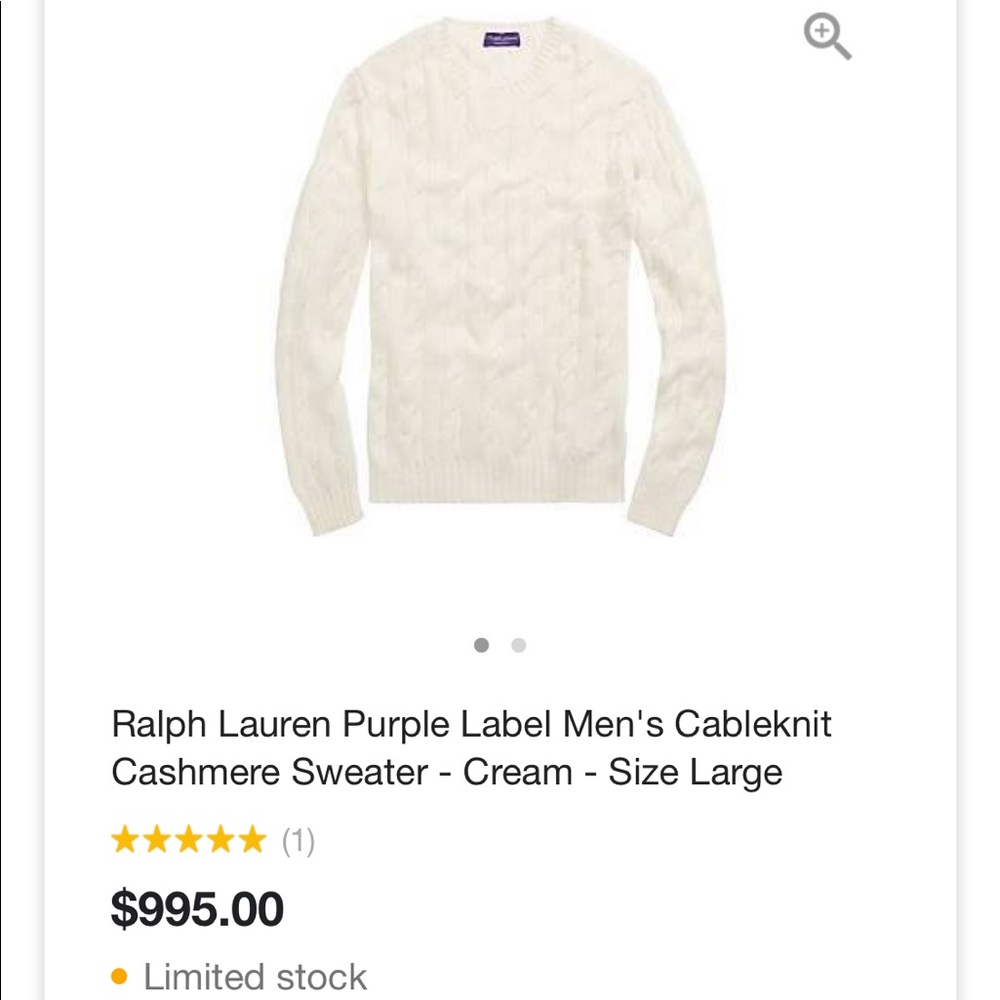1000x1000 pixels.
Task: Select the first star in the rating
Action: (125, 840)
